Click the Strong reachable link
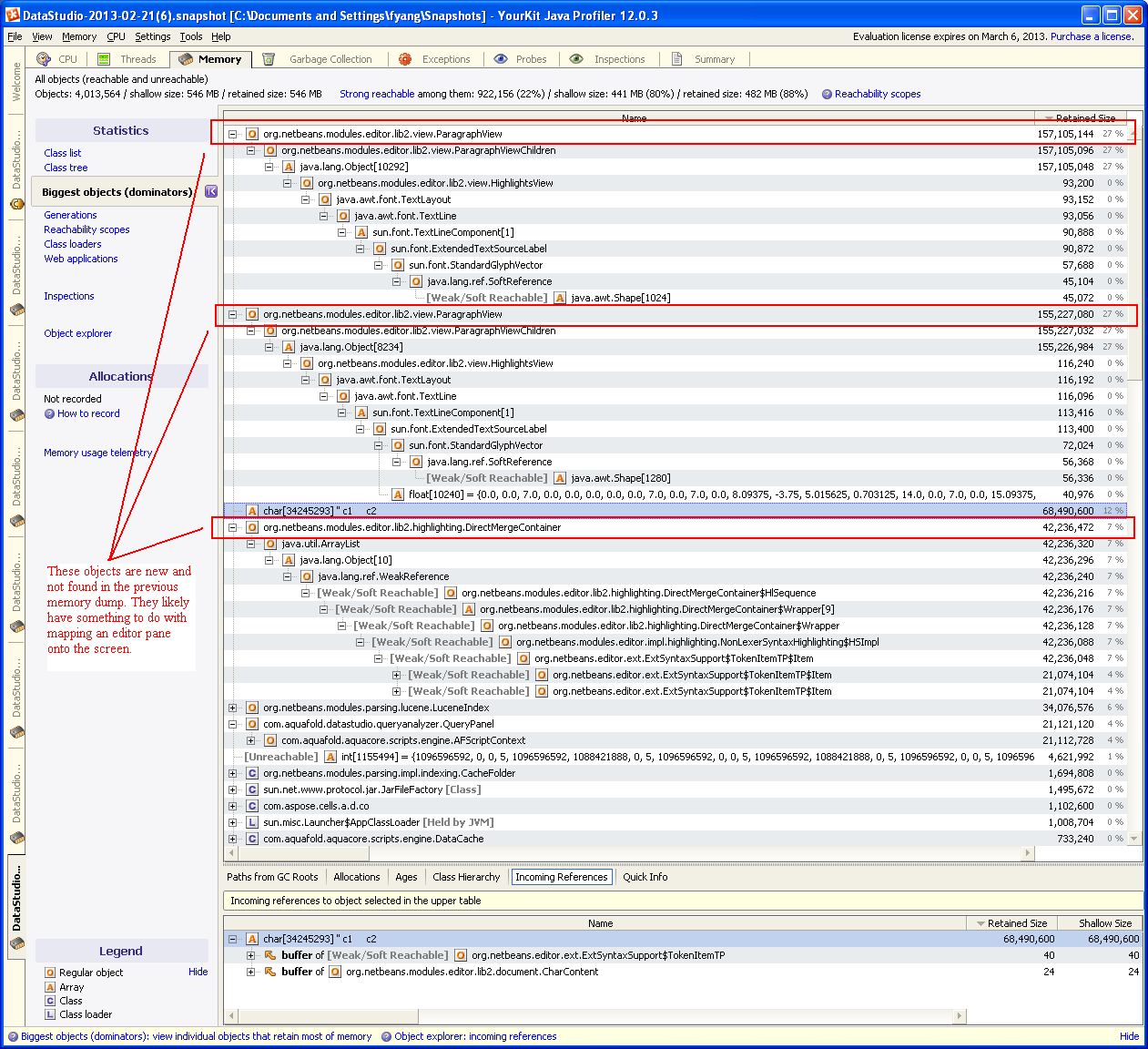This screenshot has width=1148, height=1049. pyautogui.click(x=377, y=94)
